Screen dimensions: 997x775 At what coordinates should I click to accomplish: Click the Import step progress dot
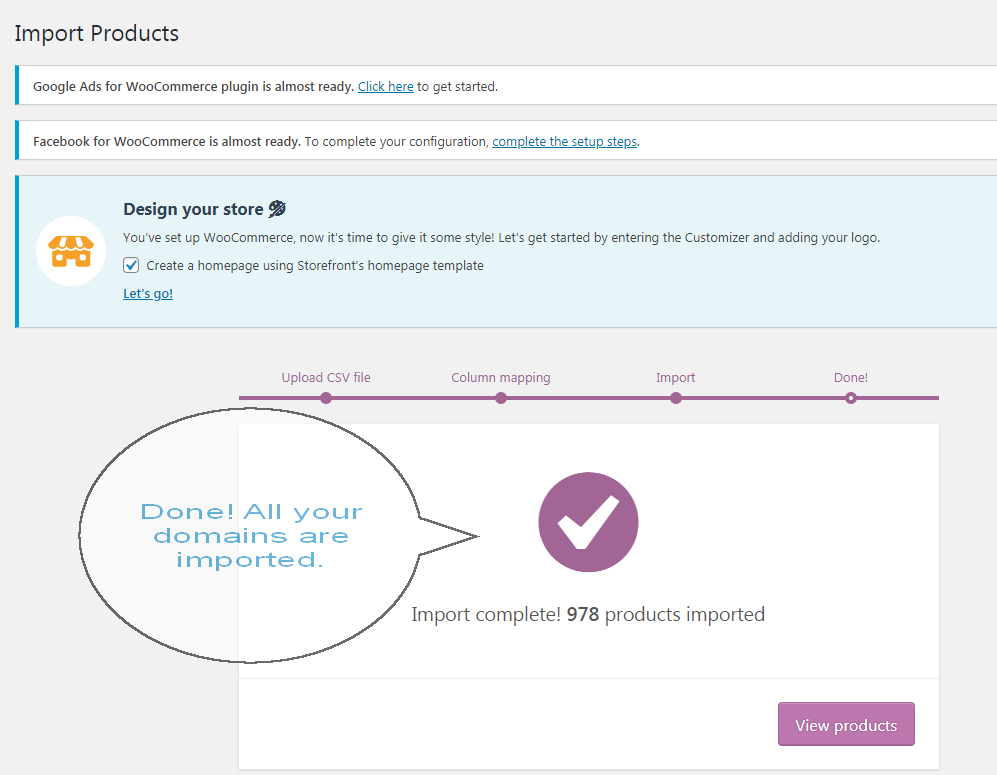(676, 398)
